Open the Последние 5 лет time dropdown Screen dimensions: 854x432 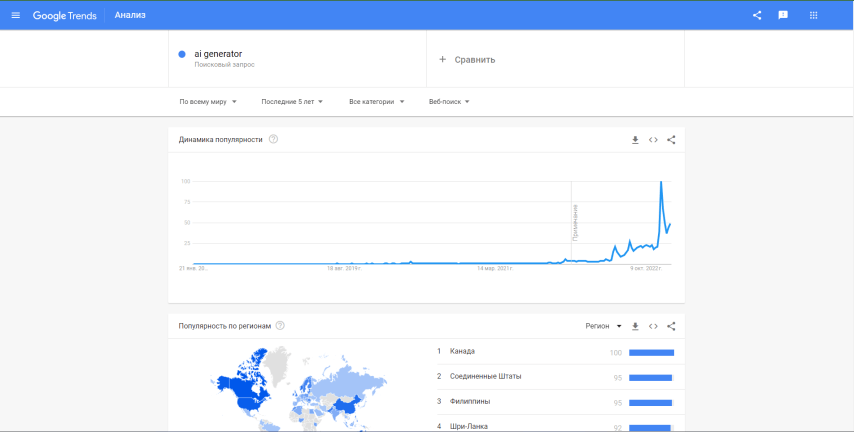(x=291, y=102)
